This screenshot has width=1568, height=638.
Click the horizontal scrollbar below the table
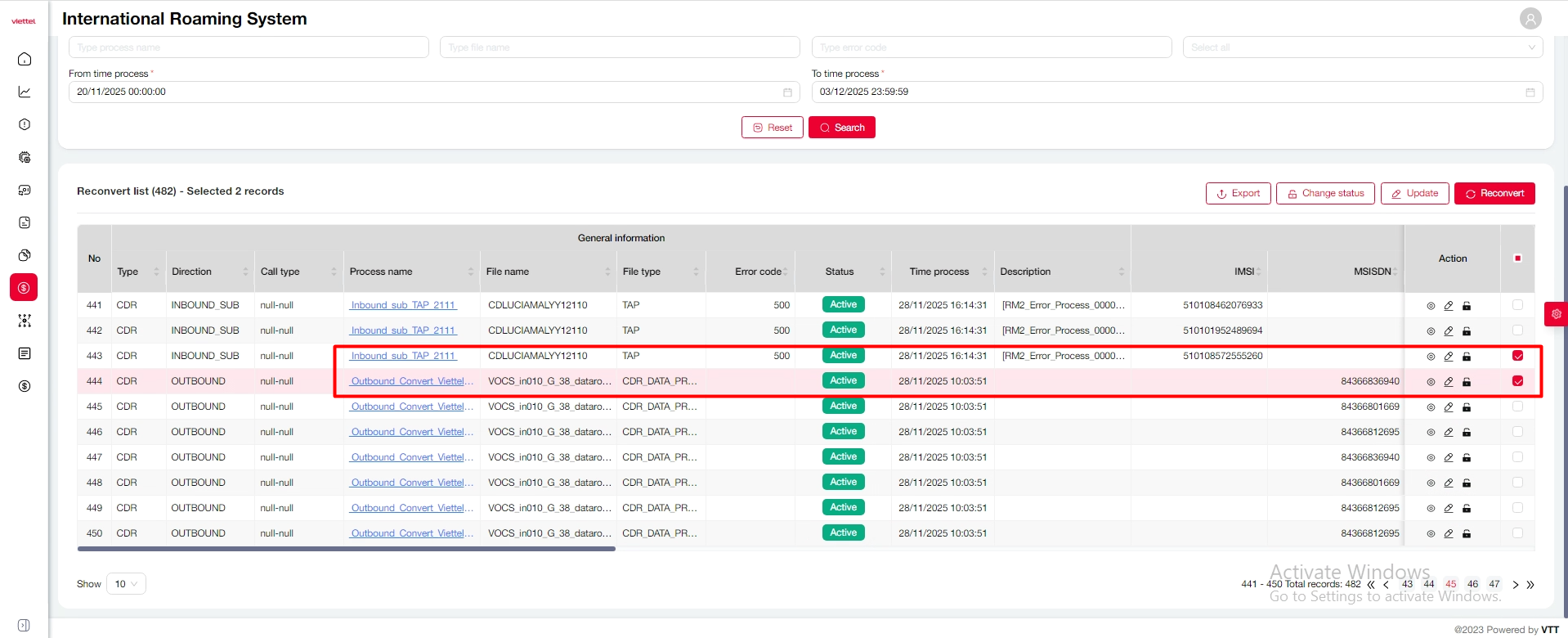coord(346,549)
